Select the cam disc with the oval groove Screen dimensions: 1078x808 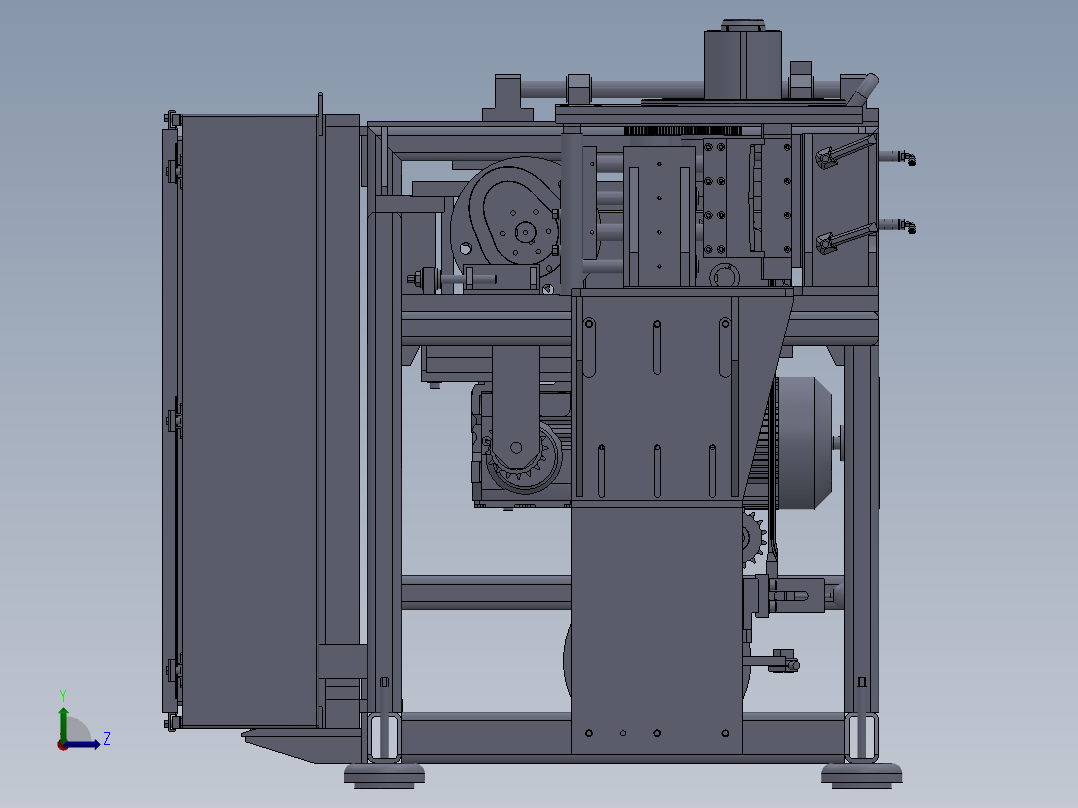pyautogui.click(x=507, y=219)
